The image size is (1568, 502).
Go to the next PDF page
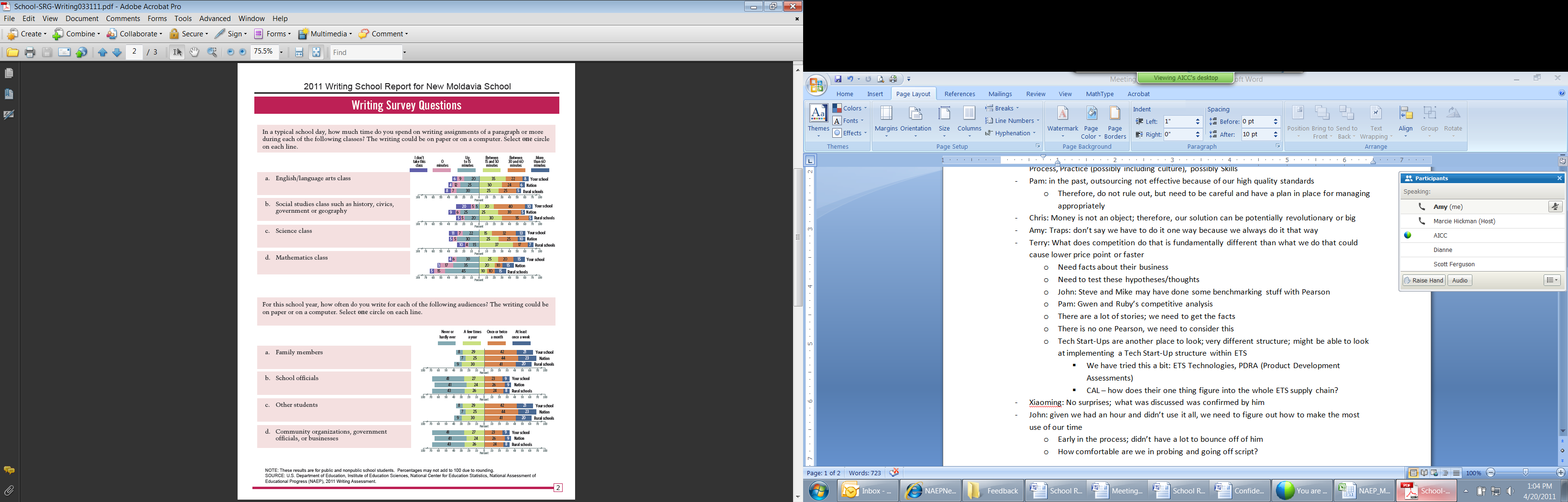coord(117,52)
